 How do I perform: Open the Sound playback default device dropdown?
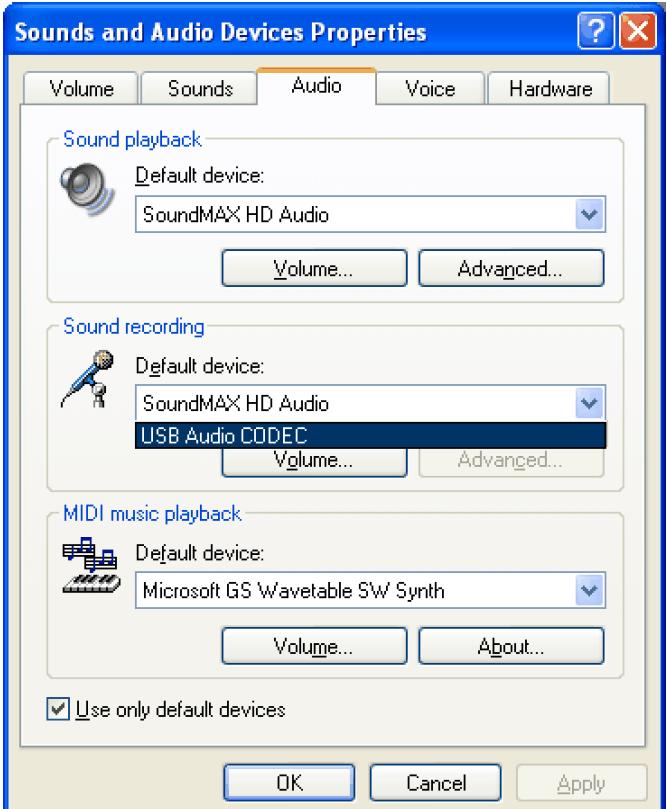tap(589, 214)
